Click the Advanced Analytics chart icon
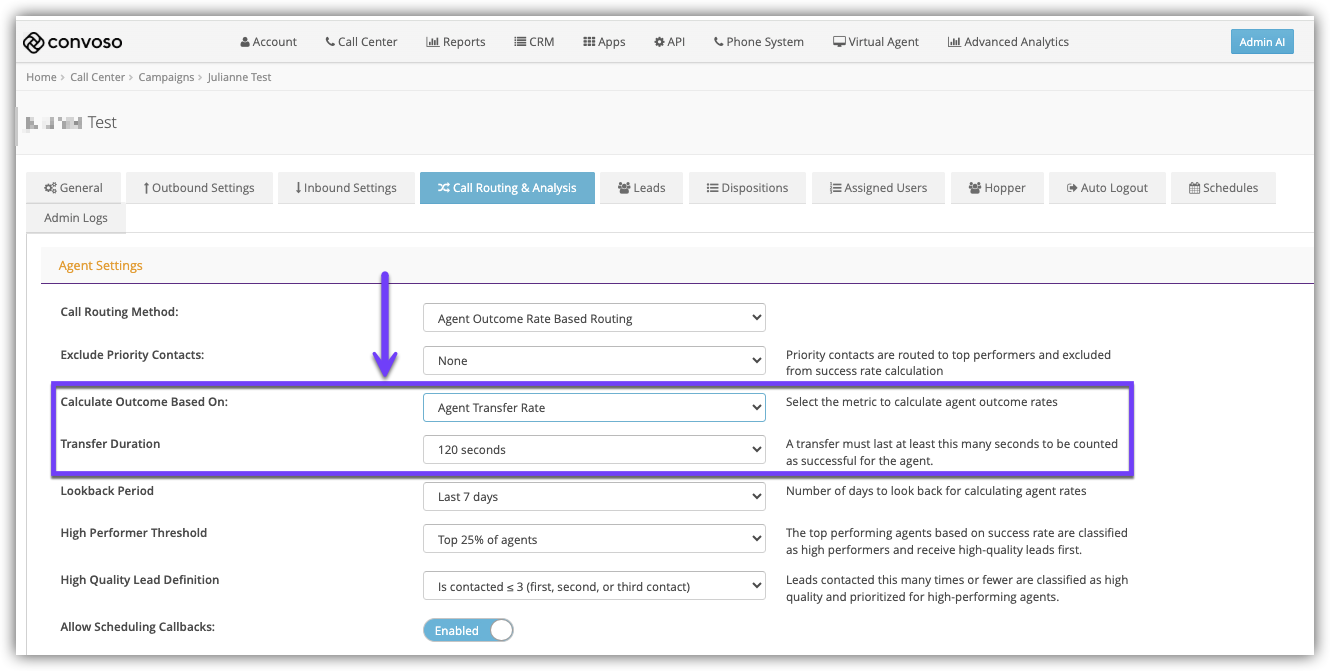 [x=954, y=42]
